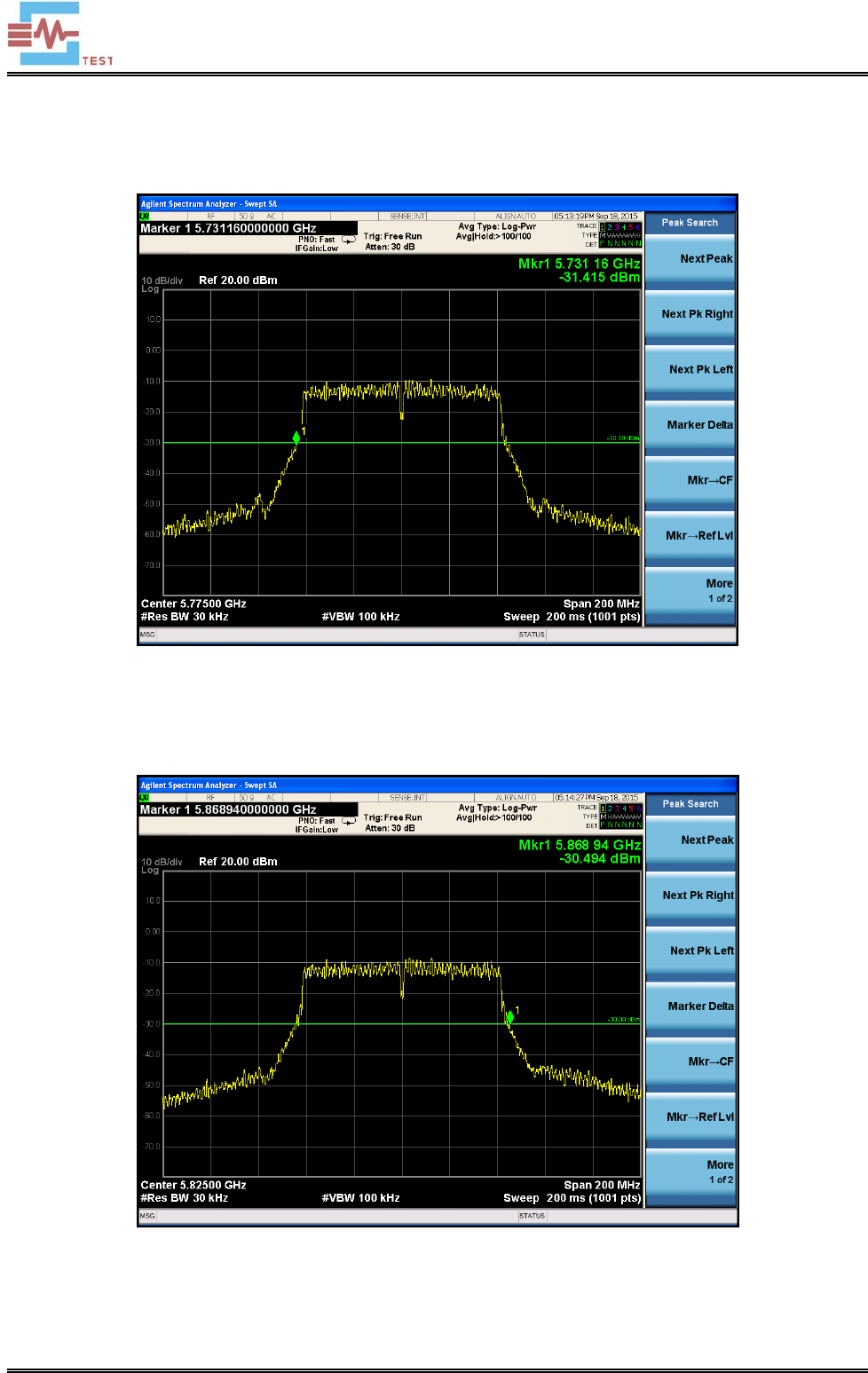Choose Marker Delta in upper analyzer

(690, 426)
